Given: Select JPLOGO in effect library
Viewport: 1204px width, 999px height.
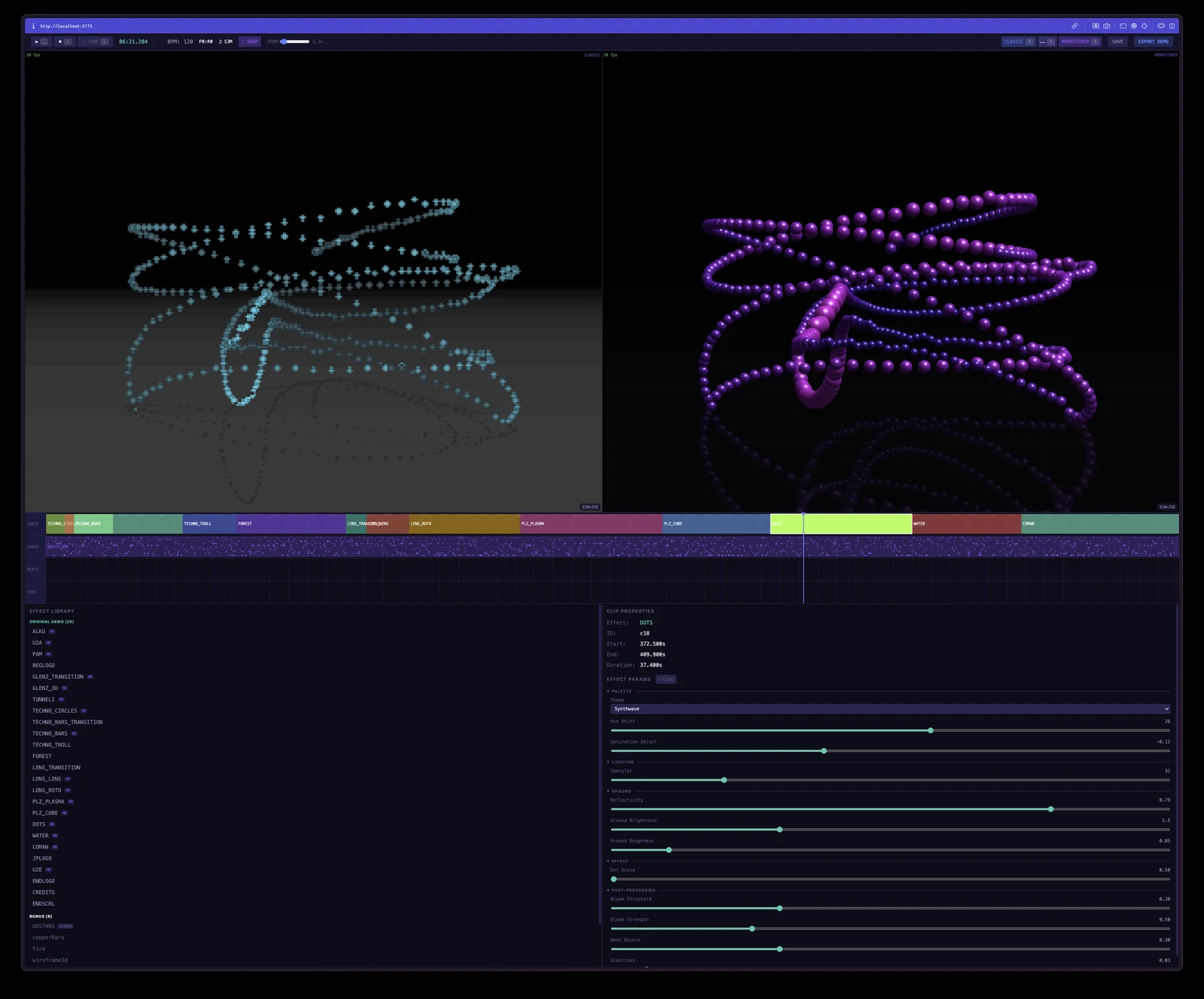Looking at the screenshot, I should coord(42,858).
